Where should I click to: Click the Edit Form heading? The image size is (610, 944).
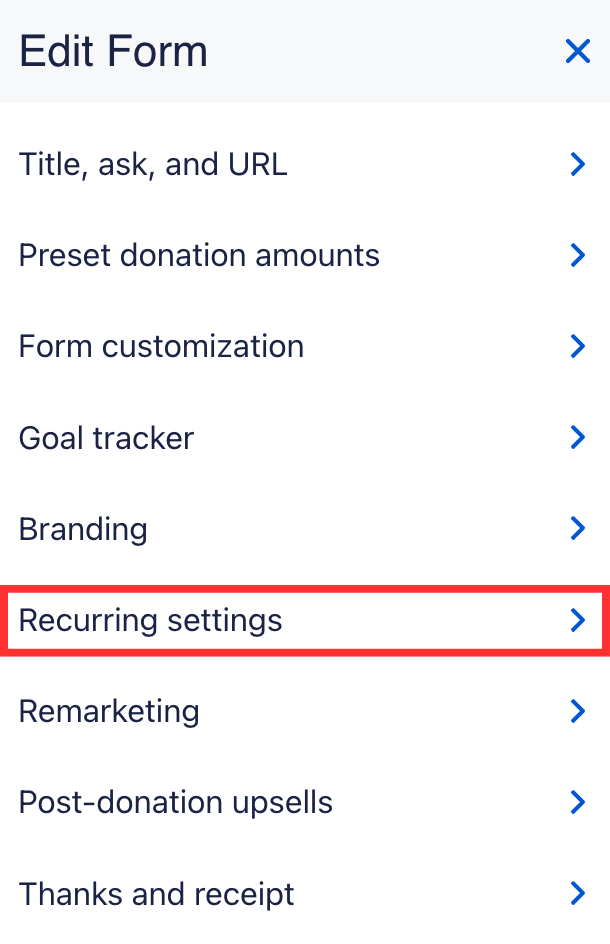click(x=113, y=51)
